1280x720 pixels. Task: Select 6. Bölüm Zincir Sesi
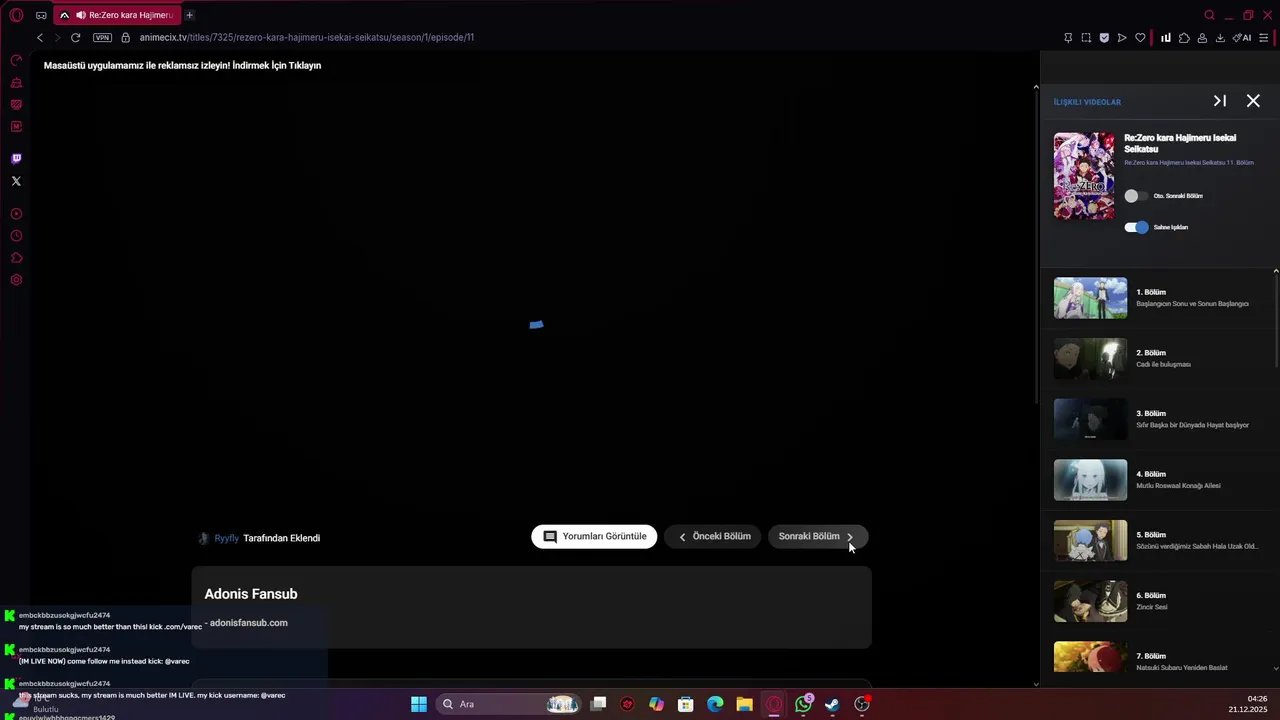pos(1159,601)
